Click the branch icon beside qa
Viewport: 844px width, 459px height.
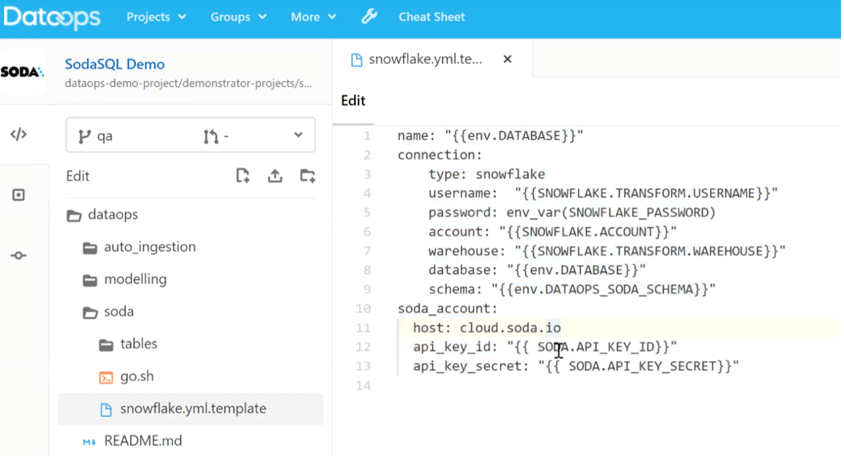tap(84, 137)
